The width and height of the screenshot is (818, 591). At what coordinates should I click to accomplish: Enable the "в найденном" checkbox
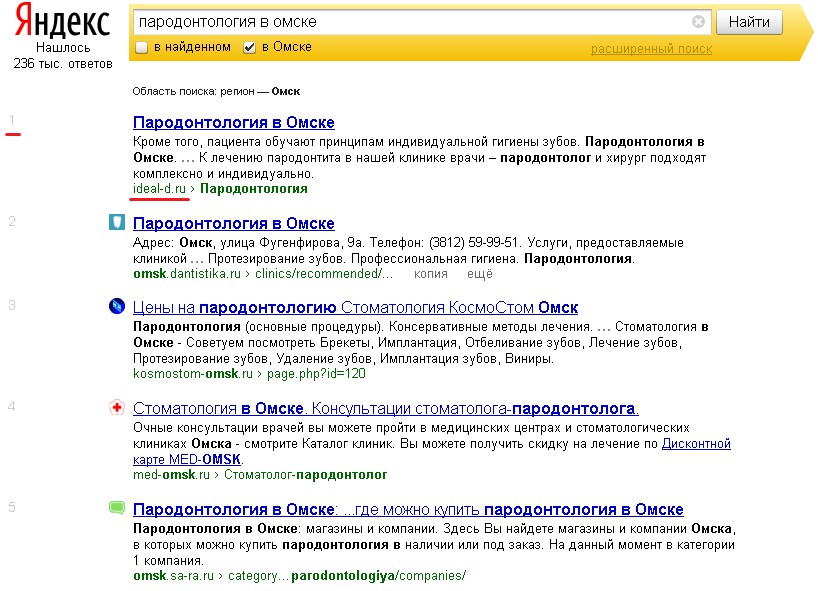(x=141, y=47)
